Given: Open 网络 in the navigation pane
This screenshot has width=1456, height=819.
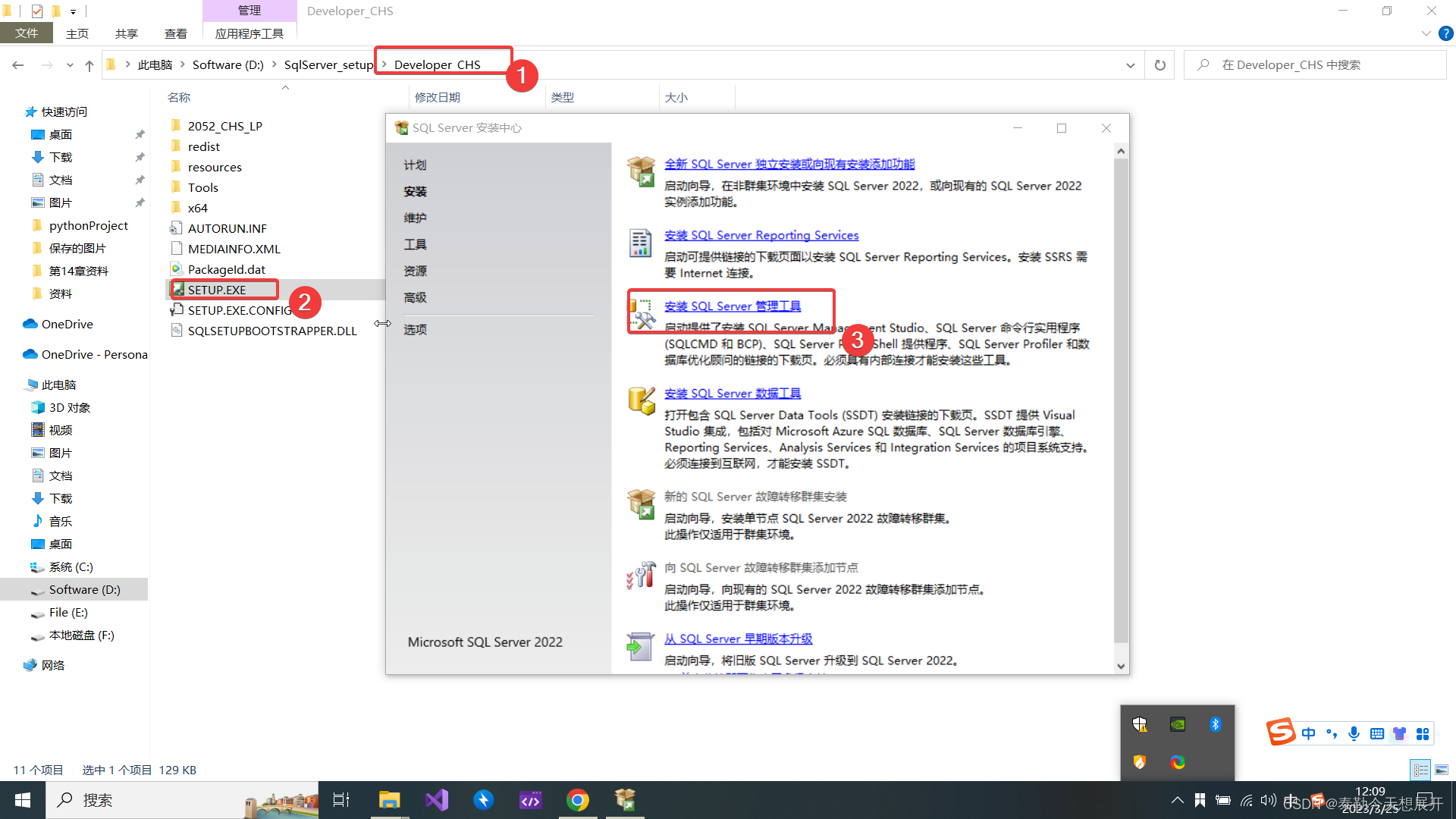Looking at the screenshot, I should click(x=52, y=665).
